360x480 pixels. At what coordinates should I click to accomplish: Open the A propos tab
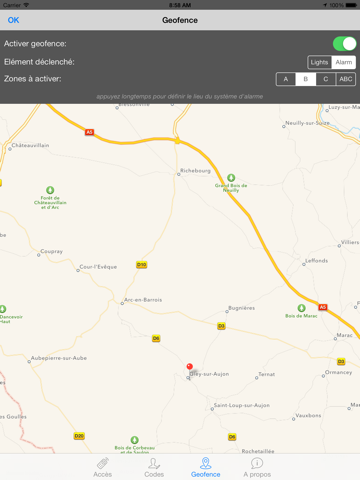257,467
